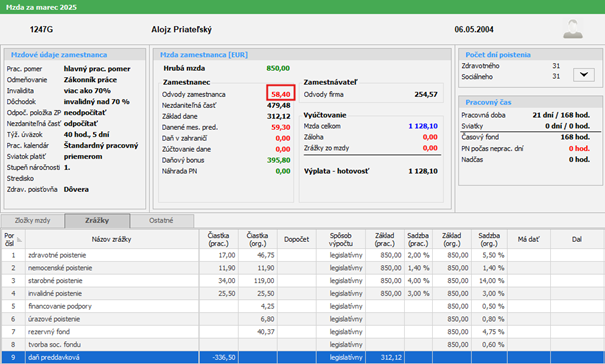Click the employee avatar photo placeholder
This screenshot has height=364, width=605.
tap(573, 29)
